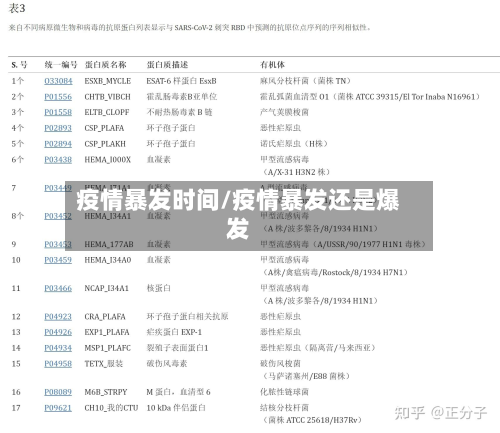The height and width of the screenshot is (433, 500).
Task: Select the 10 kDa 伴侣蛋白 description cell
Action: (x=176, y=408)
